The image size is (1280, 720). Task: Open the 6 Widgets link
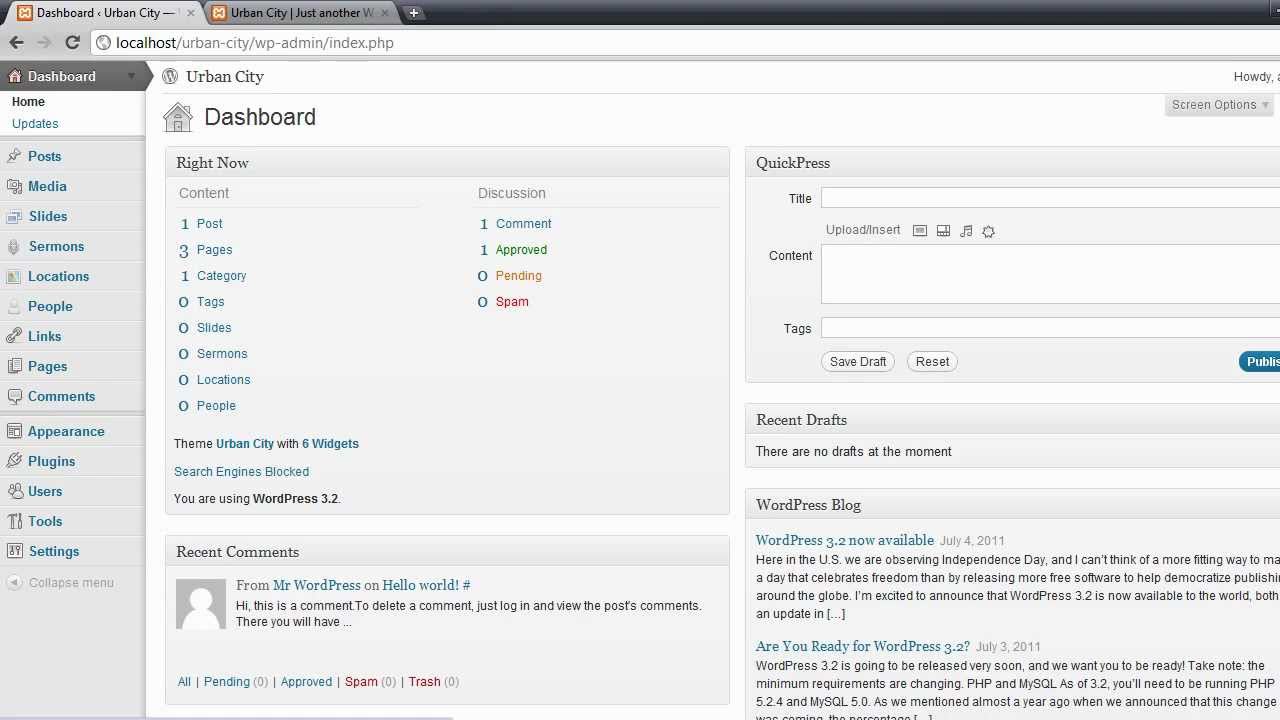330,444
